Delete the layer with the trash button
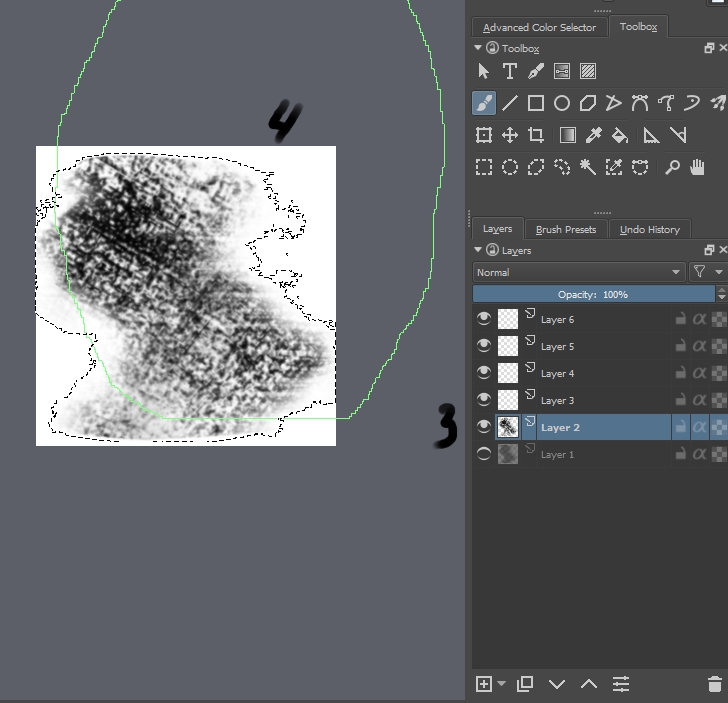The height and width of the screenshot is (703, 728). (x=714, y=684)
